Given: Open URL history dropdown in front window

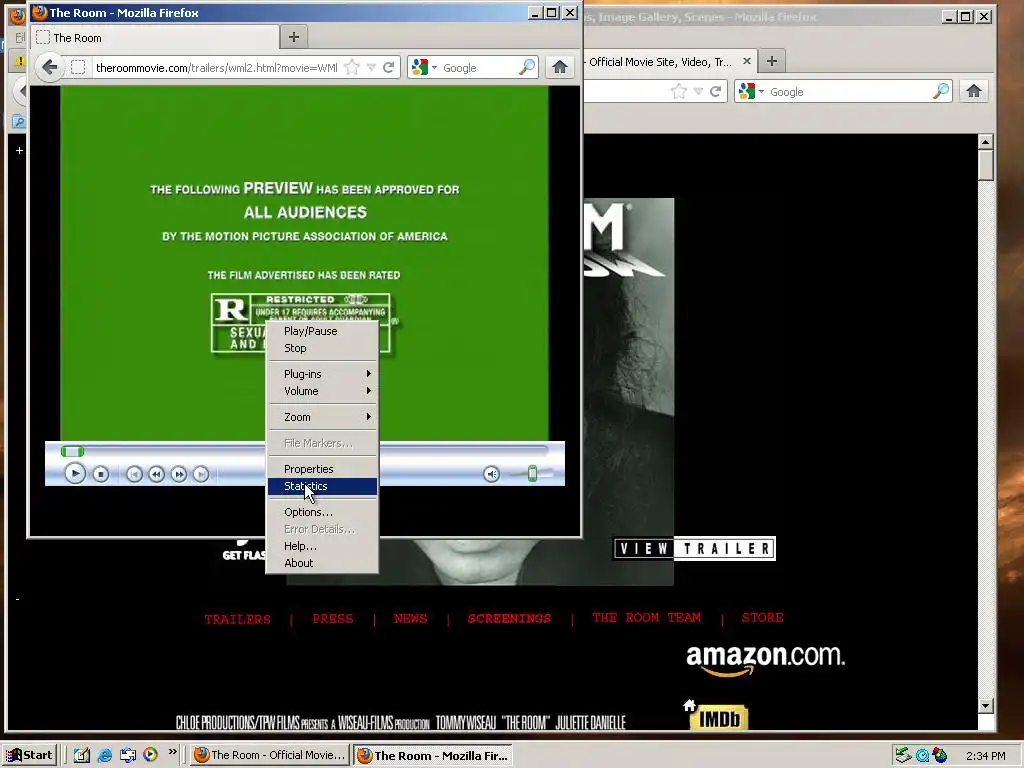Looking at the screenshot, I should (x=371, y=67).
